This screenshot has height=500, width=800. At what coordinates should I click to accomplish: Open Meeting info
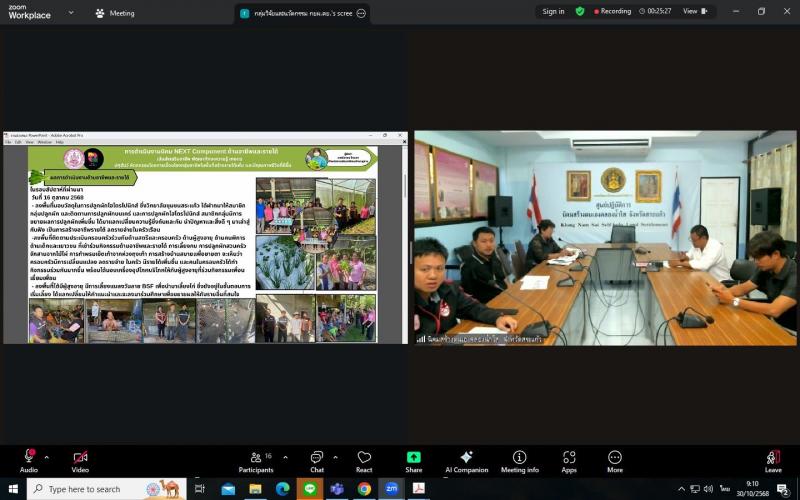(x=519, y=461)
